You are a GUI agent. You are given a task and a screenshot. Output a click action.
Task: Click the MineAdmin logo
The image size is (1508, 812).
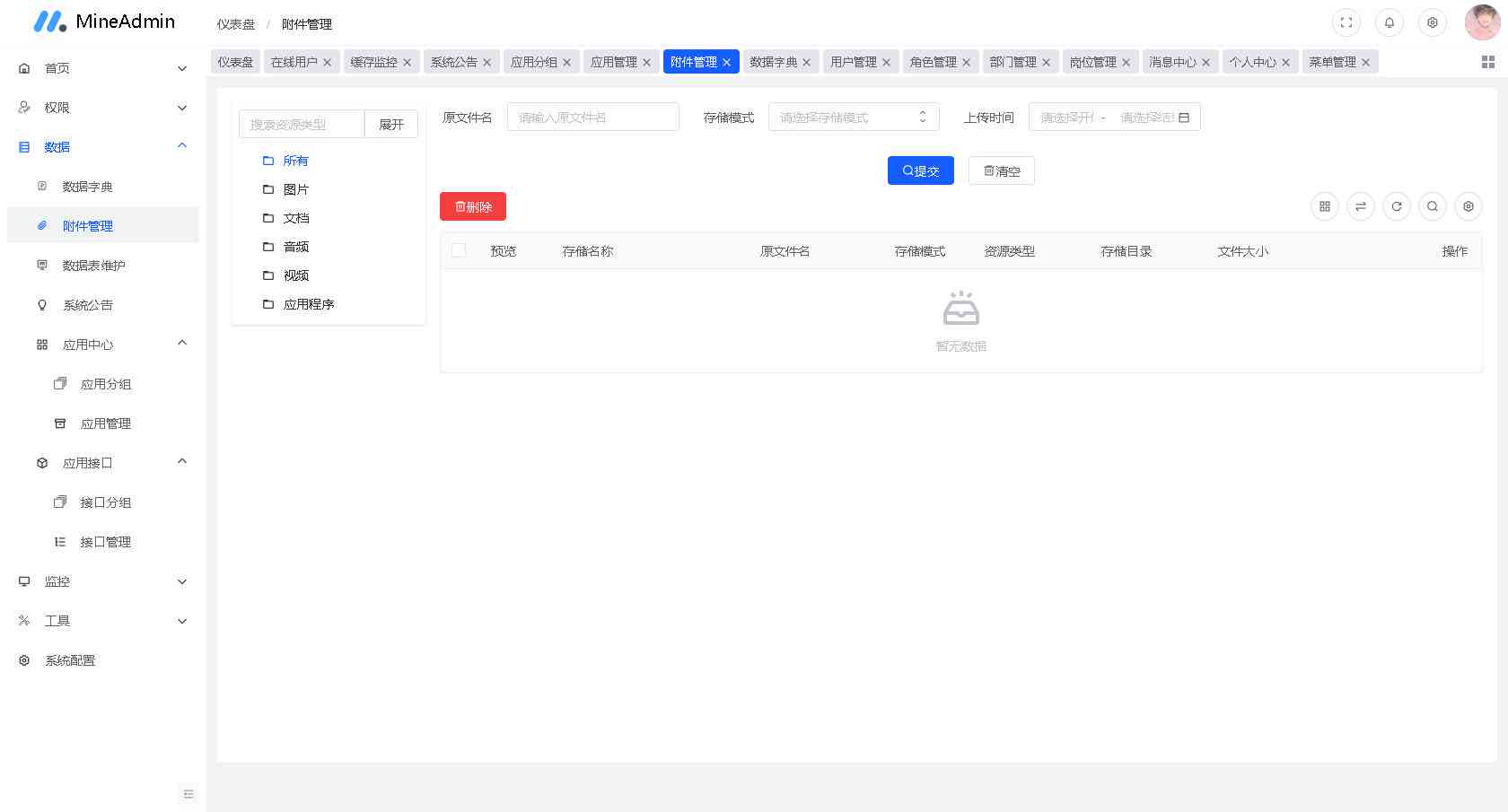[x=104, y=22]
